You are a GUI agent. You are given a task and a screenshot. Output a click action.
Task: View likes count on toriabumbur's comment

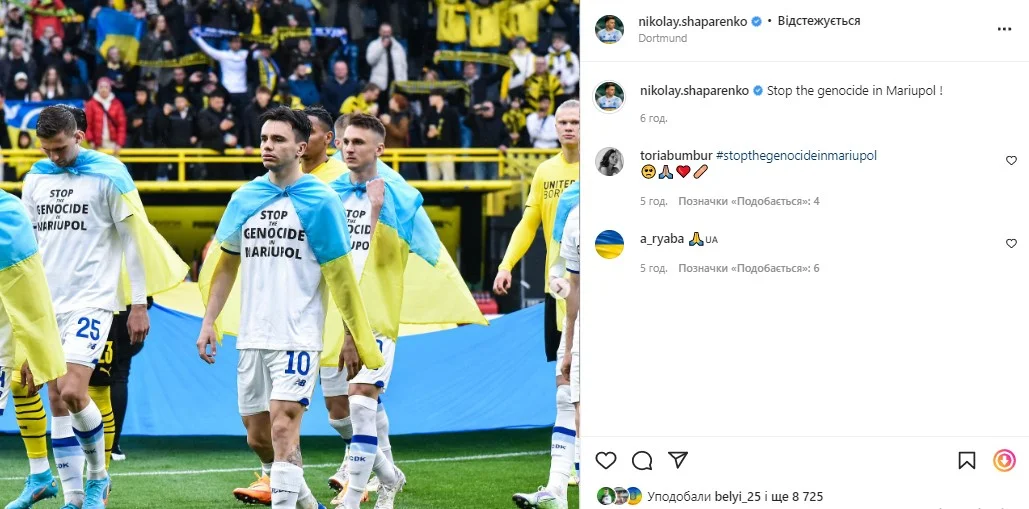749,201
